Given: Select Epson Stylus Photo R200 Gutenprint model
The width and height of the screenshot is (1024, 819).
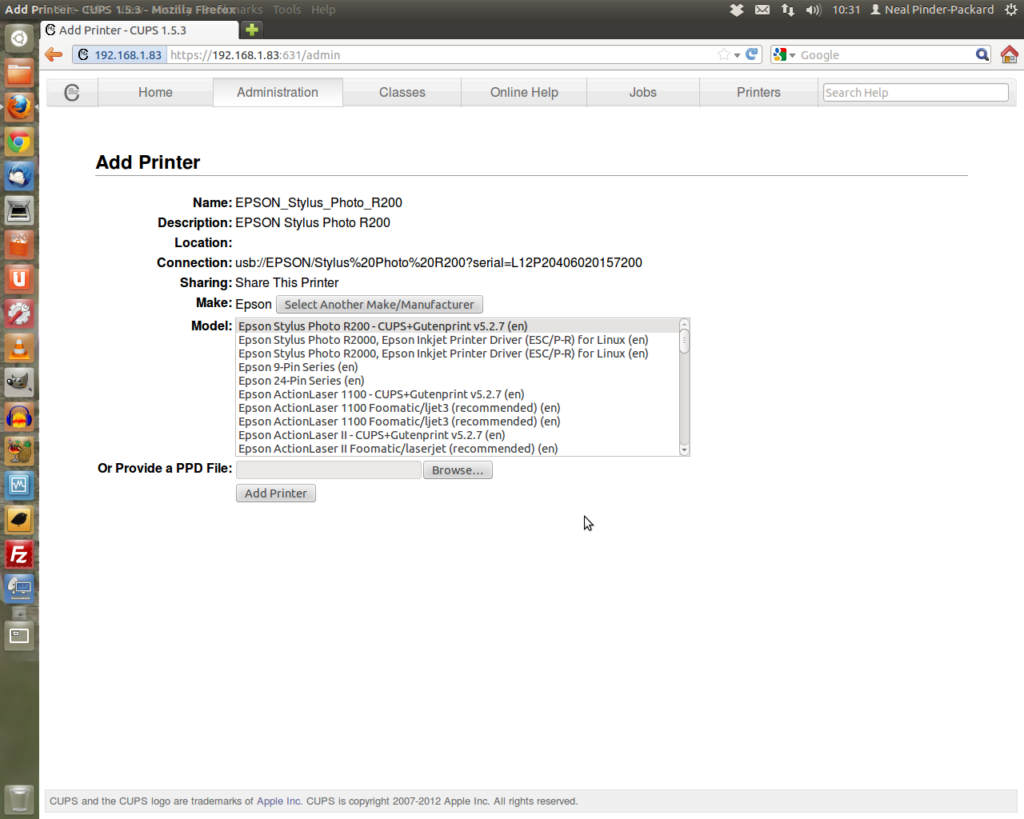Looking at the screenshot, I should click(457, 326).
